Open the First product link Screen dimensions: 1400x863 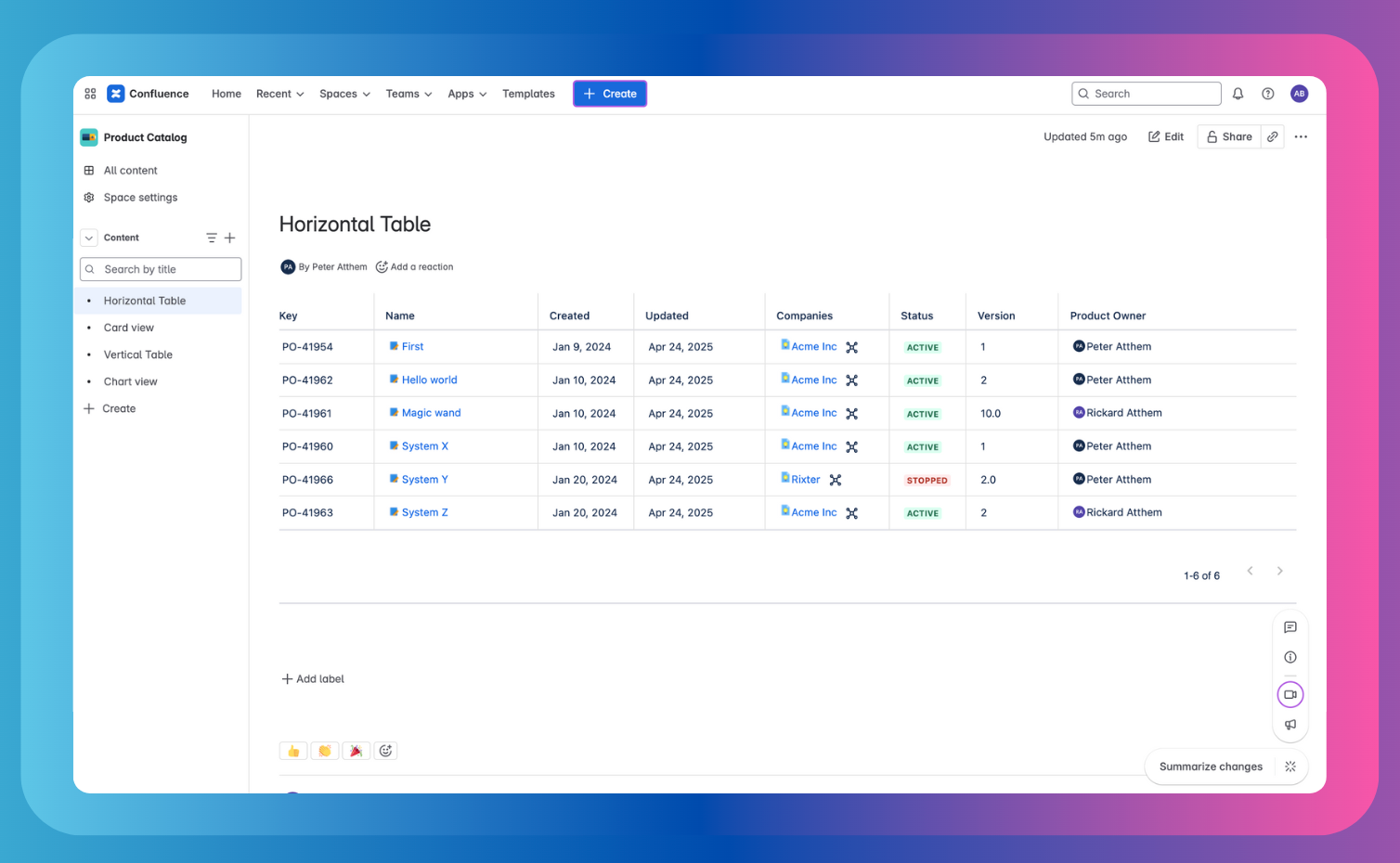pyautogui.click(x=412, y=346)
